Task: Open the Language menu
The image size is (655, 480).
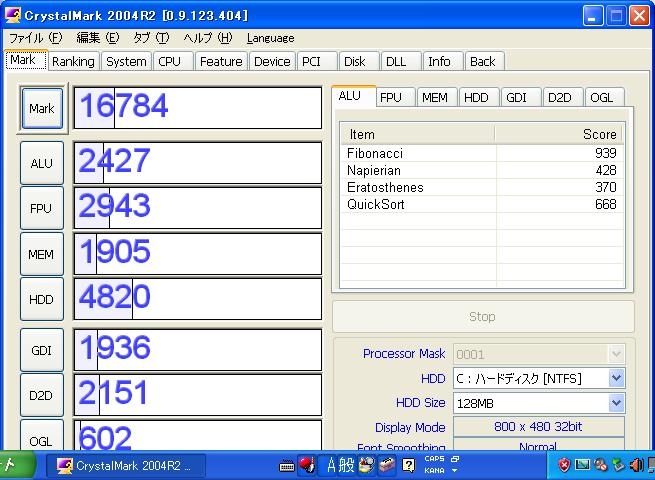Action: point(270,38)
